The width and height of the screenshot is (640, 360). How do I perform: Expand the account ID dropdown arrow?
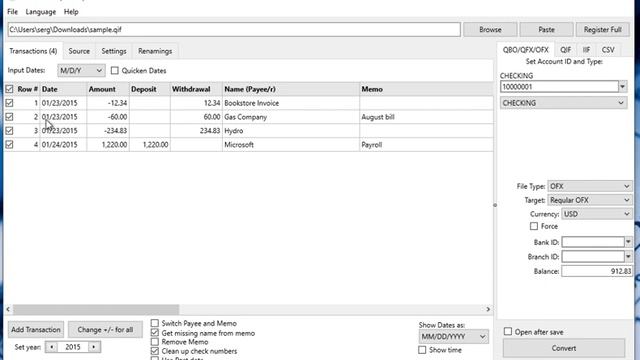pos(622,87)
